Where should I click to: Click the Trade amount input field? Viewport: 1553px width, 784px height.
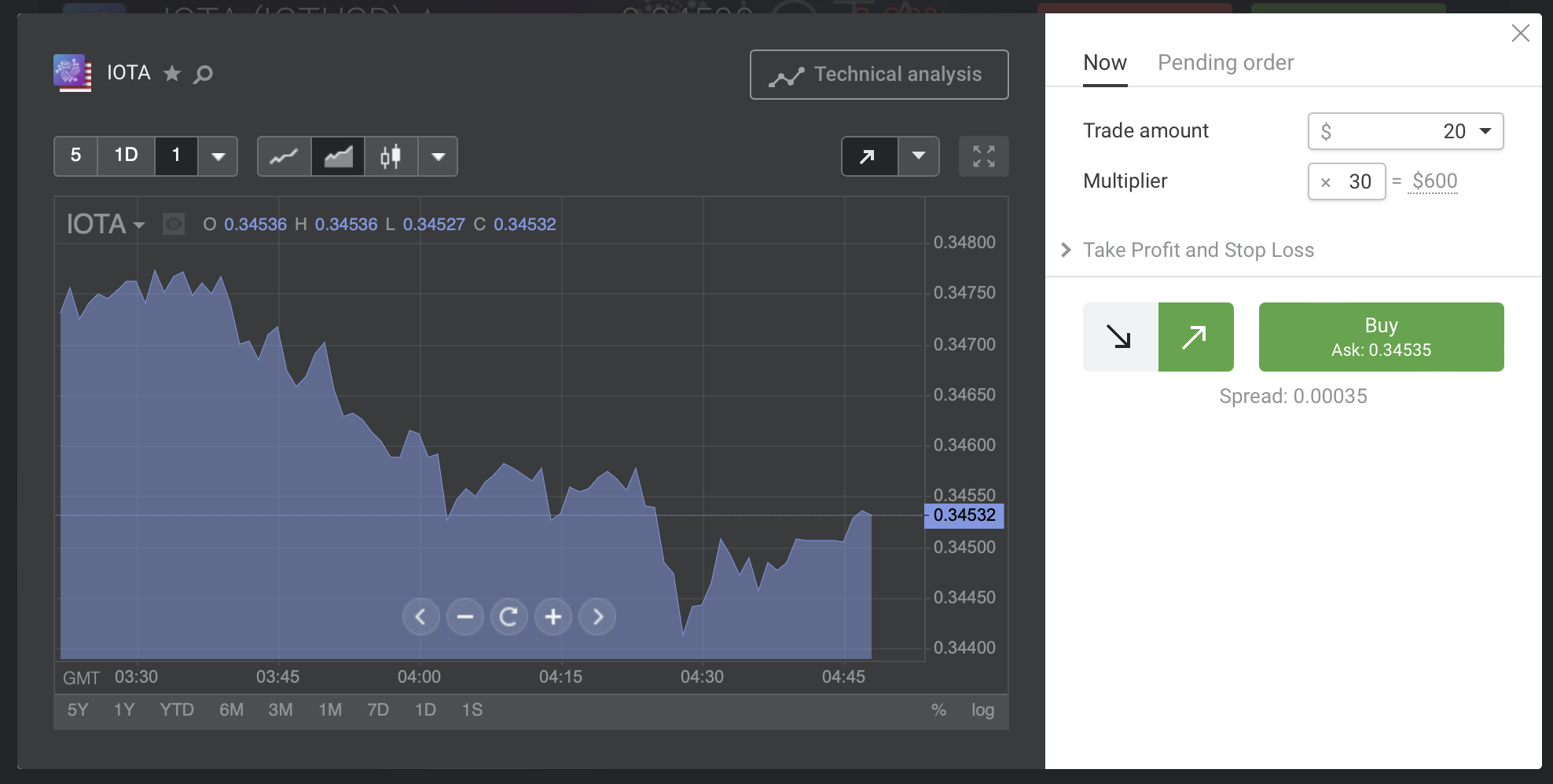point(1406,131)
